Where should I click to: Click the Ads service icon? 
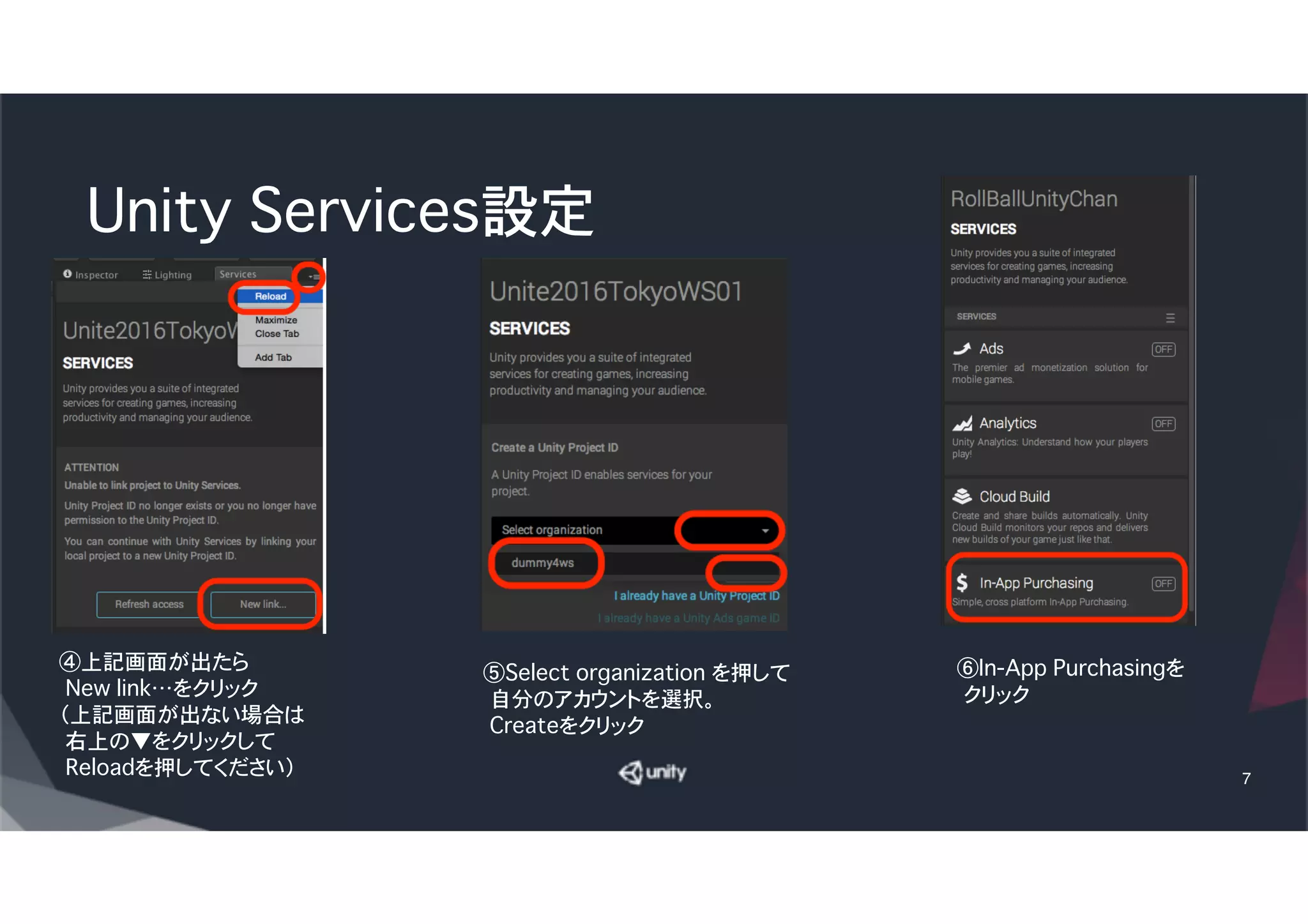tap(962, 349)
